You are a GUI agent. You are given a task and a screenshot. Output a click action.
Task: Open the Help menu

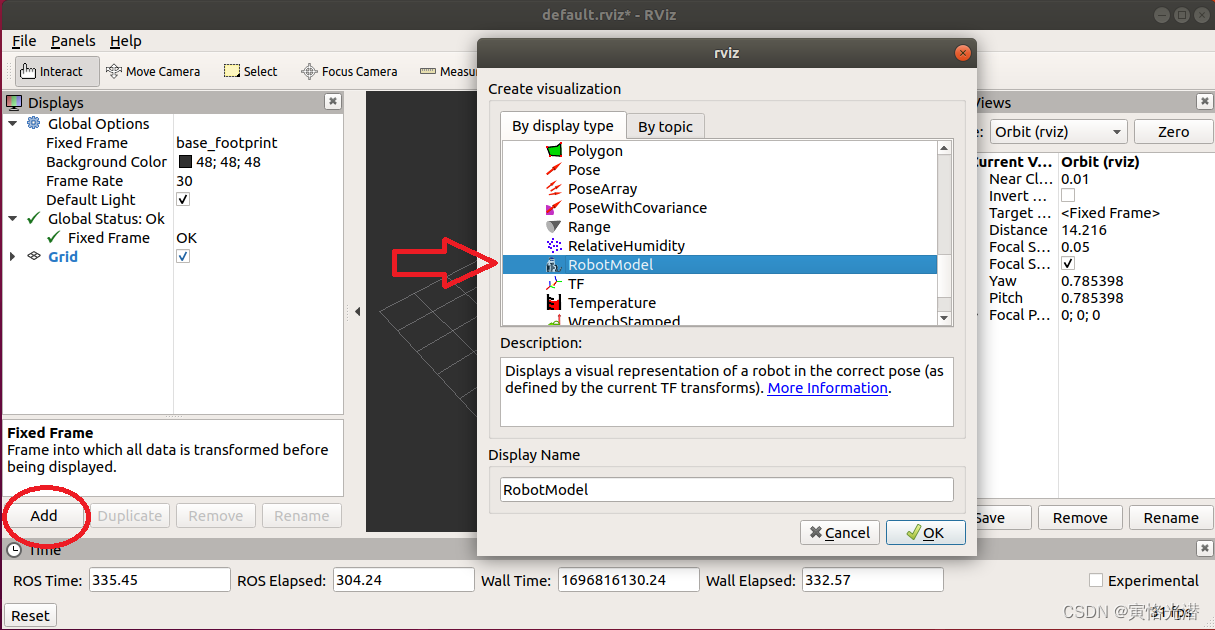point(126,41)
